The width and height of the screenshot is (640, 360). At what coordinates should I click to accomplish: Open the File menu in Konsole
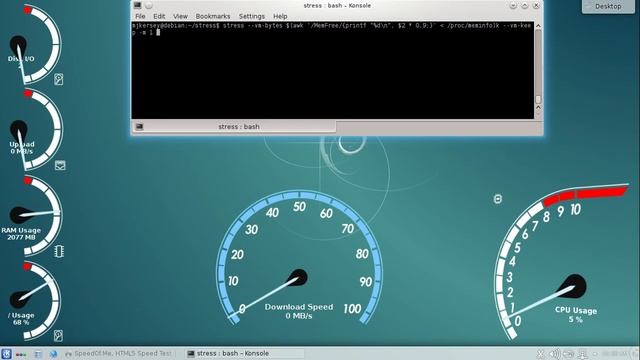tap(140, 16)
